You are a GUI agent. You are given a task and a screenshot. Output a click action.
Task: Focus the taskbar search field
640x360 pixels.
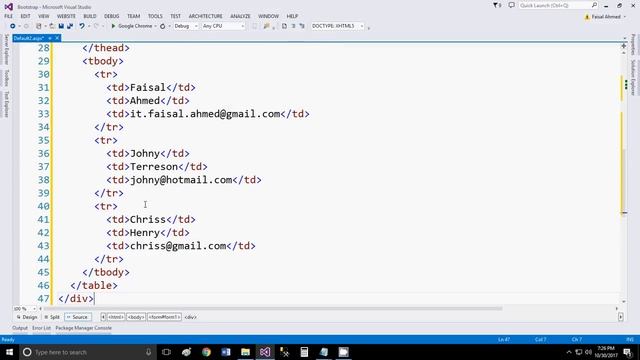[88, 352]
